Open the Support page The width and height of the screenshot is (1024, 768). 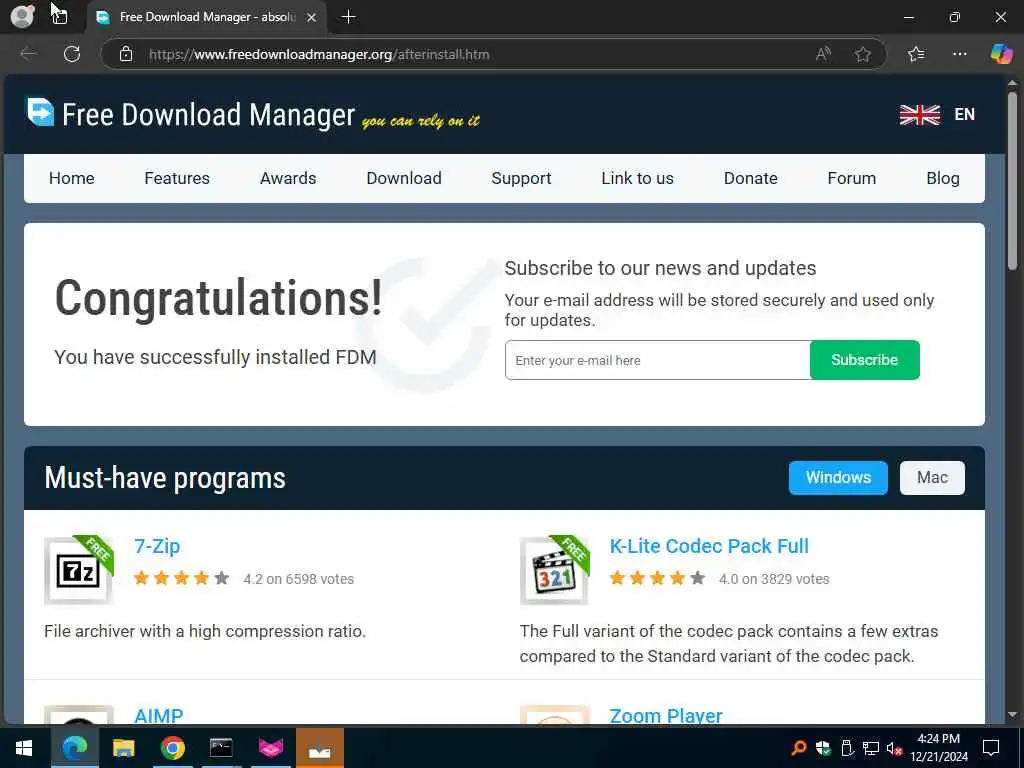point(521,178)
